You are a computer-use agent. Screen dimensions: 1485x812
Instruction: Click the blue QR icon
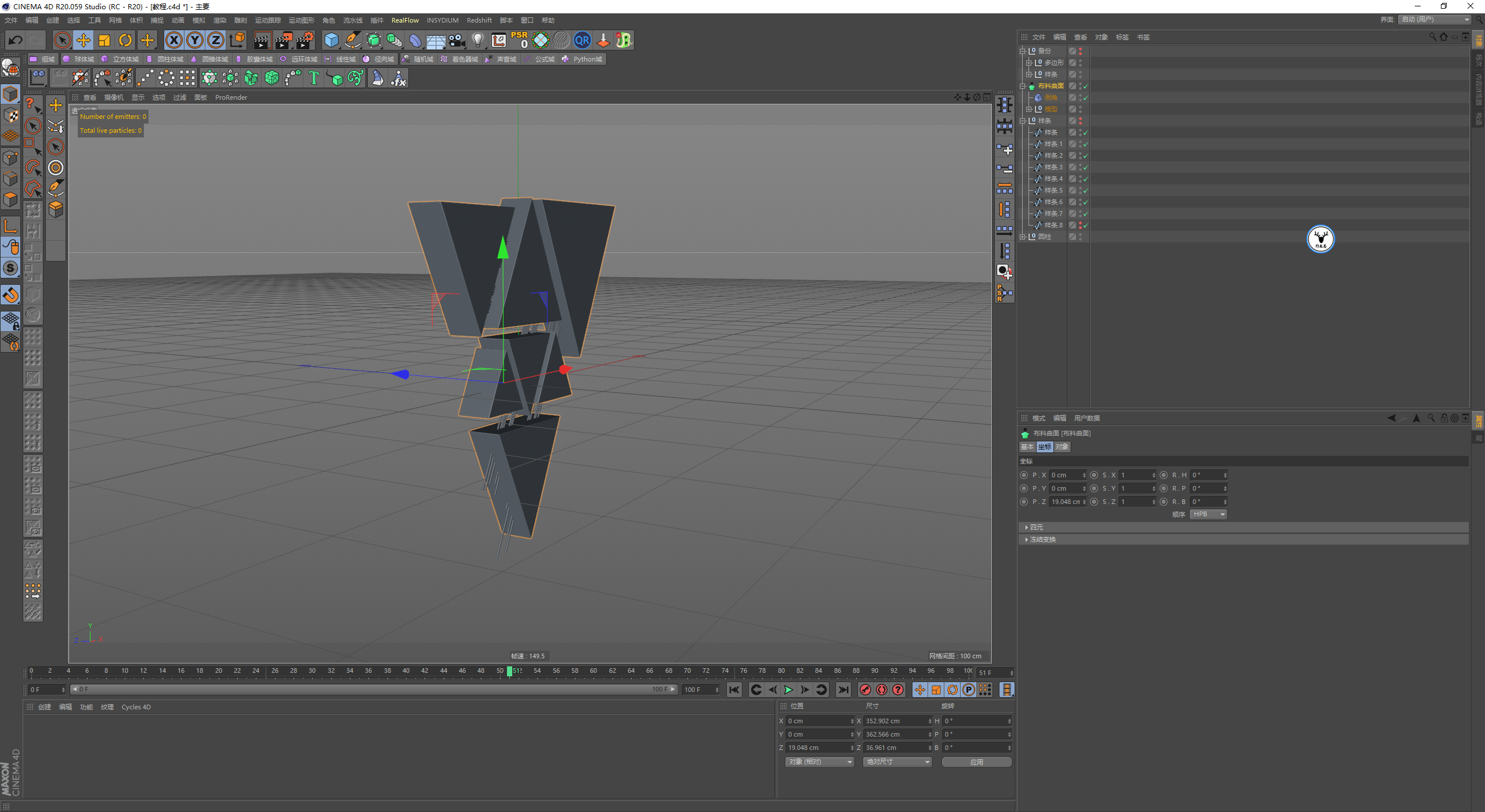[x=582, y=40]
